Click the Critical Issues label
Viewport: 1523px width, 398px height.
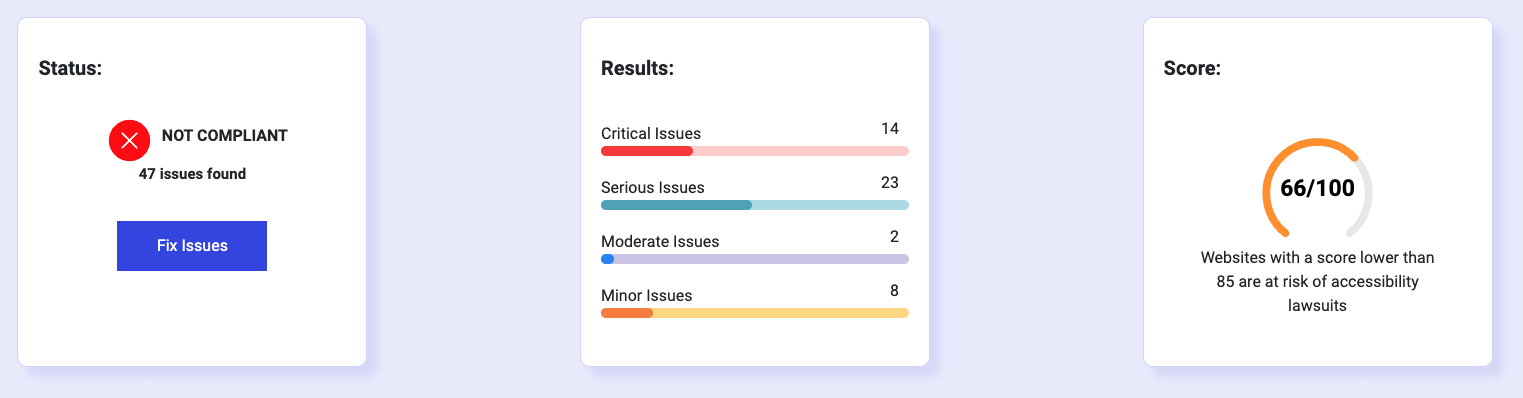click(651, 134)
